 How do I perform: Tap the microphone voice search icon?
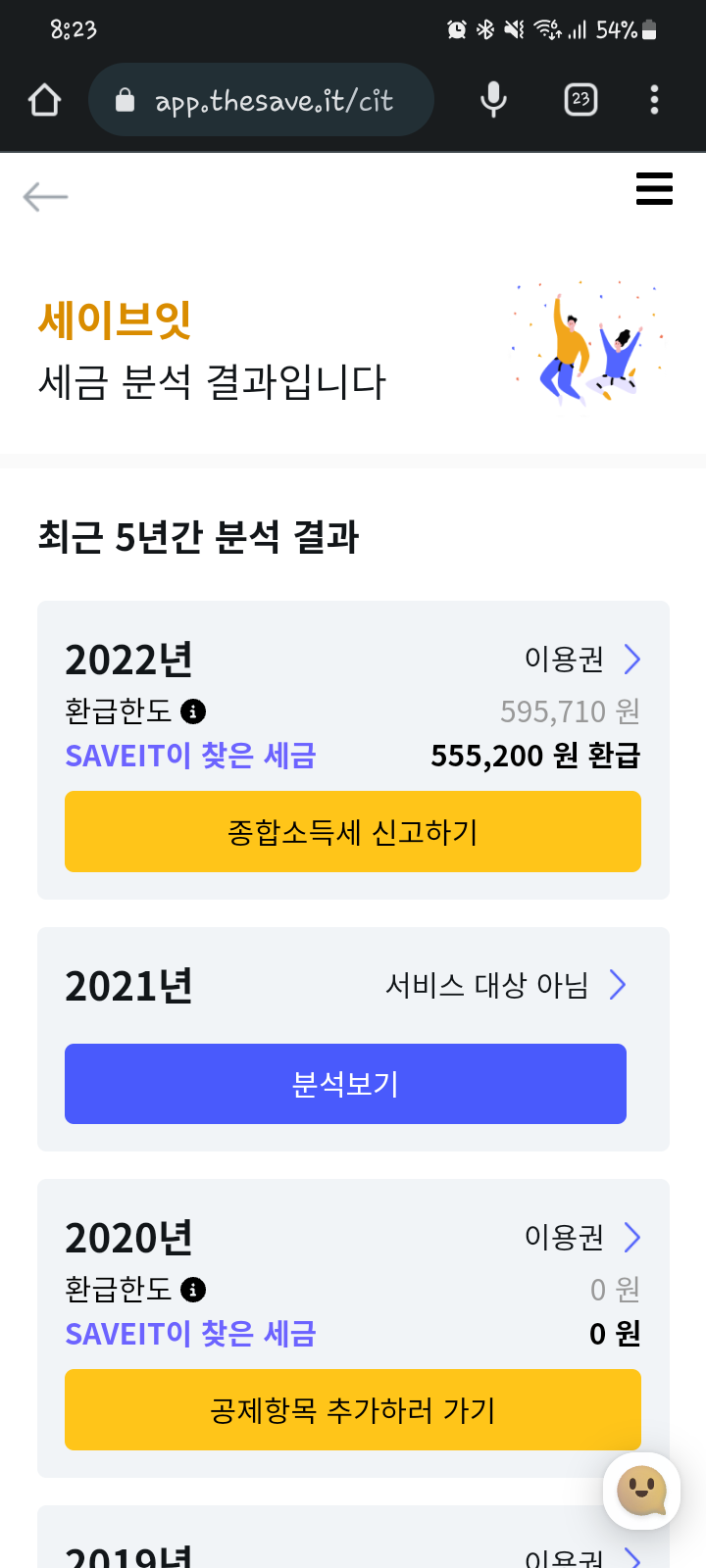(x=493, y=100)
